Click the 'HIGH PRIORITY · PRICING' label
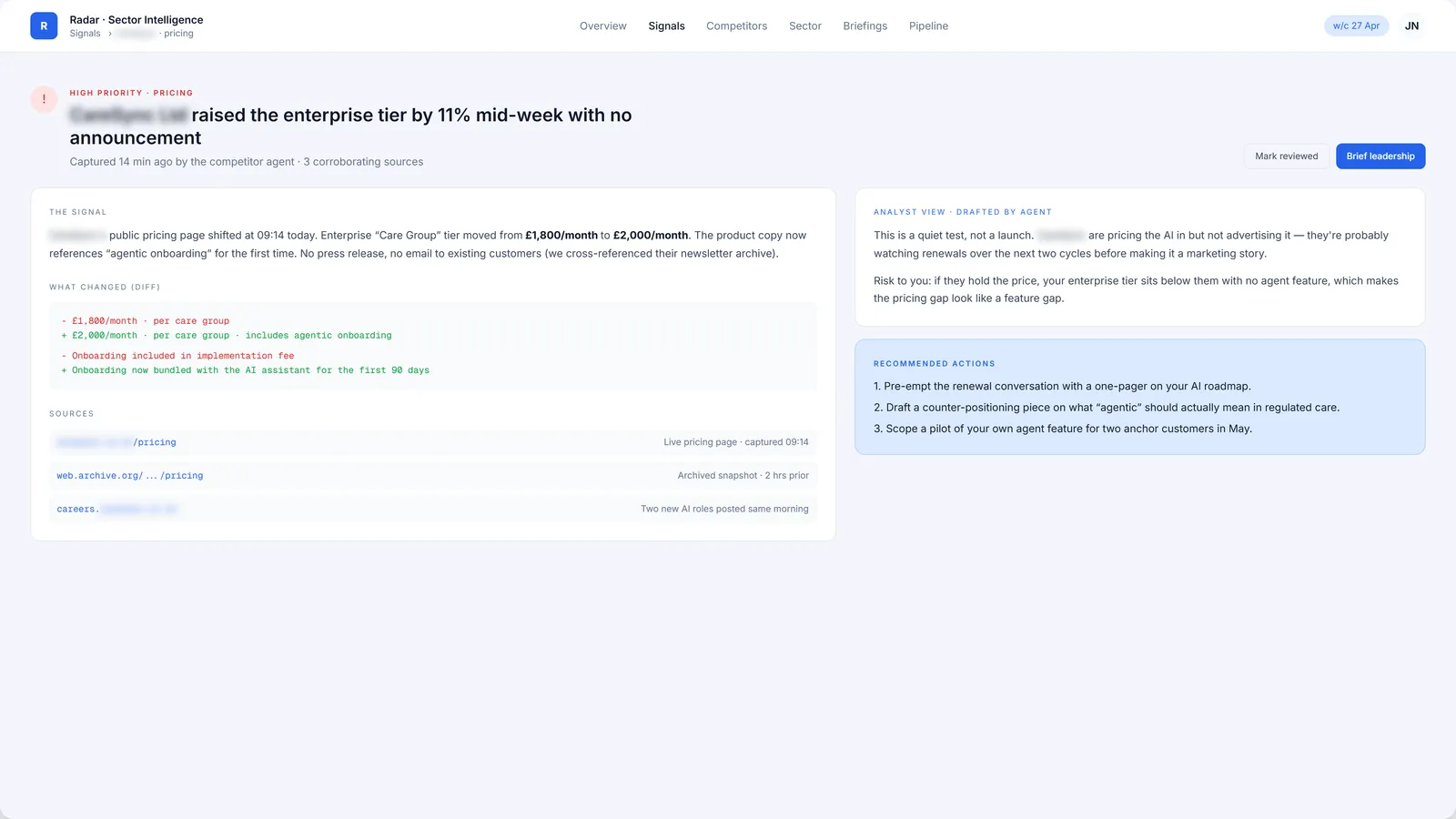The height and width of the screenshot is (819, 1456). (x=131, y=93)
